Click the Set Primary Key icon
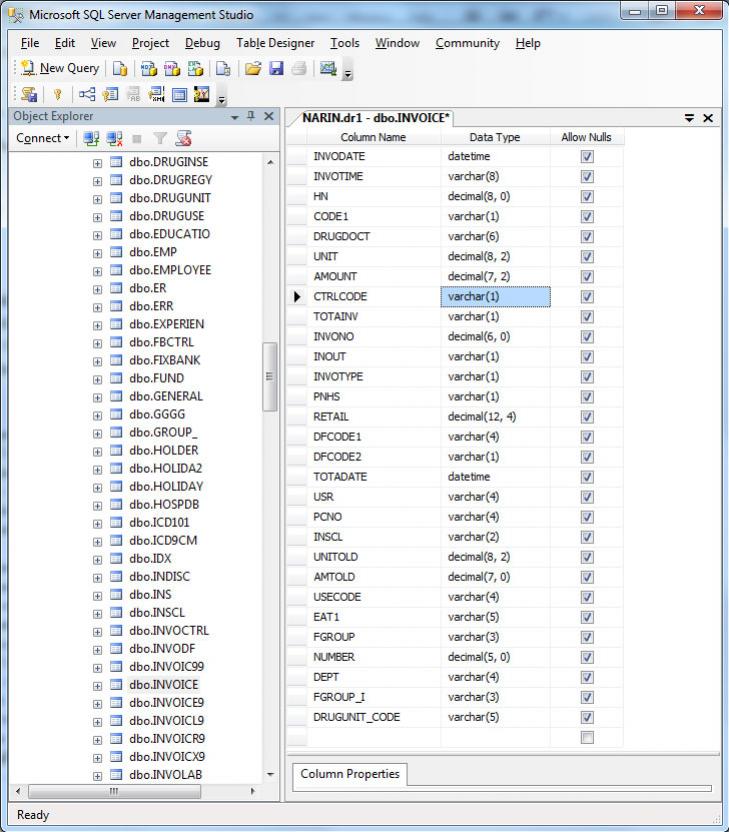 (x=57, y=94)
